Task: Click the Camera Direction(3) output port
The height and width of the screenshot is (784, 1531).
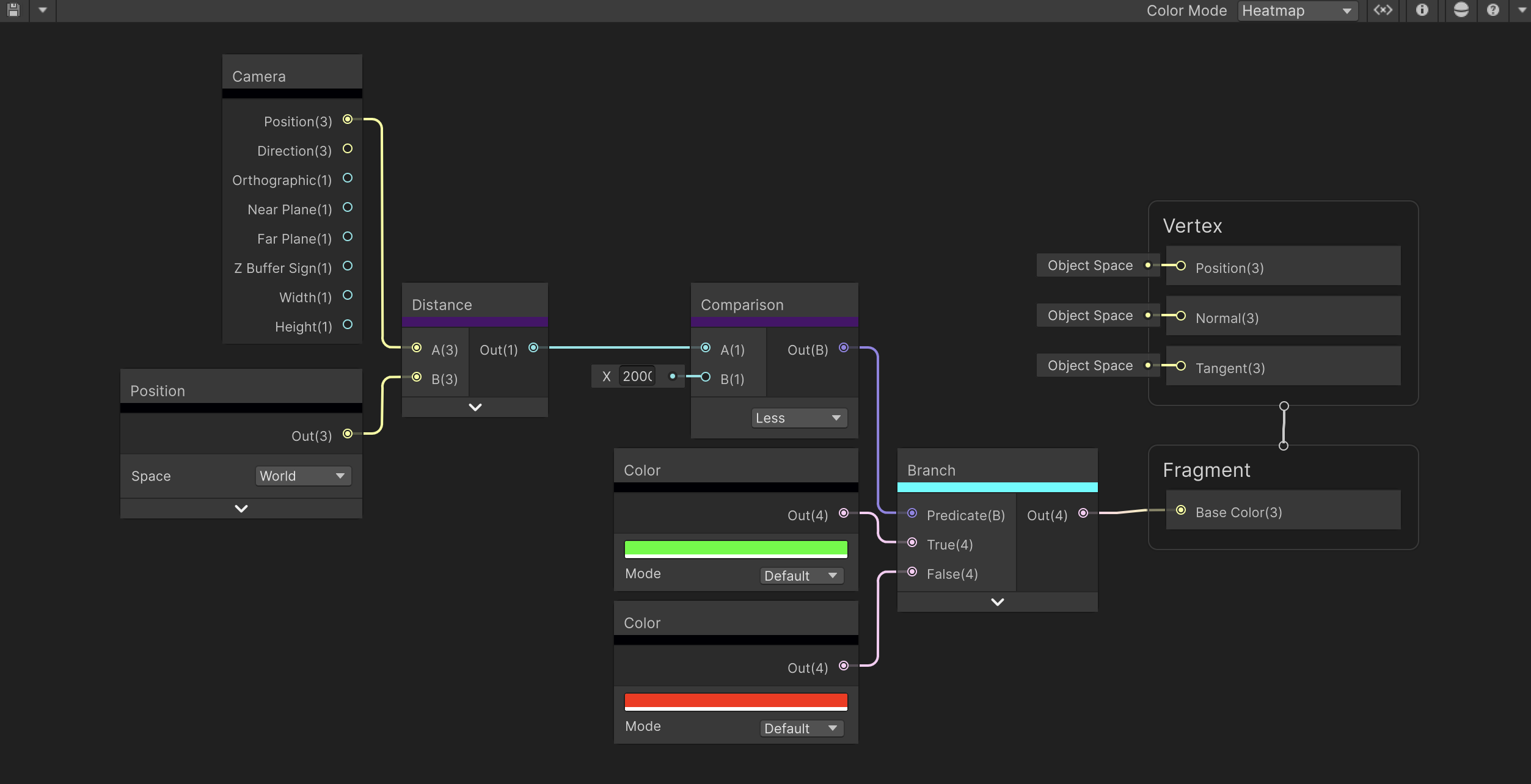Action: pyautogui.click(x=348, y=149)
